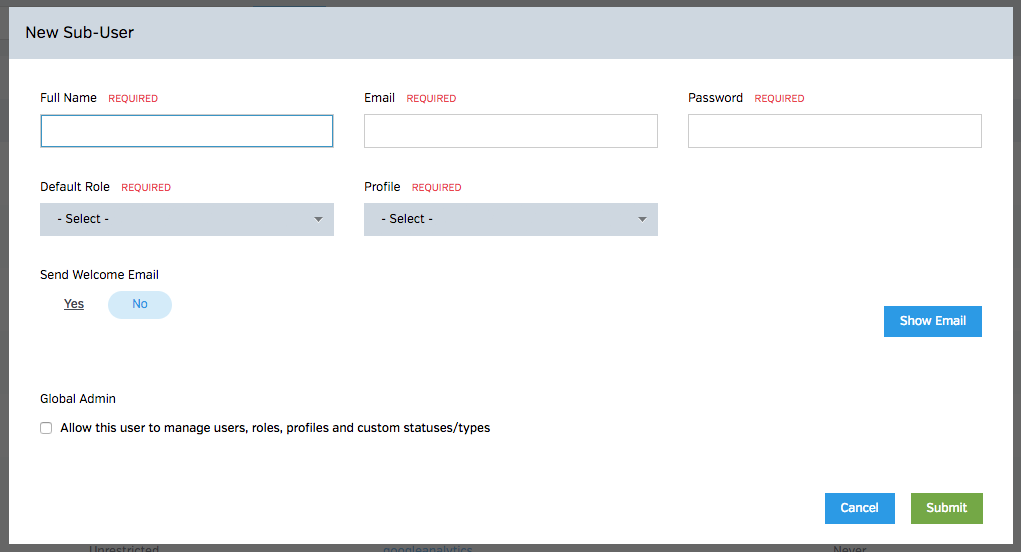
Task: Enable the Global Admin checkbox
Action: pyautogui.click(x=46, y=428)
